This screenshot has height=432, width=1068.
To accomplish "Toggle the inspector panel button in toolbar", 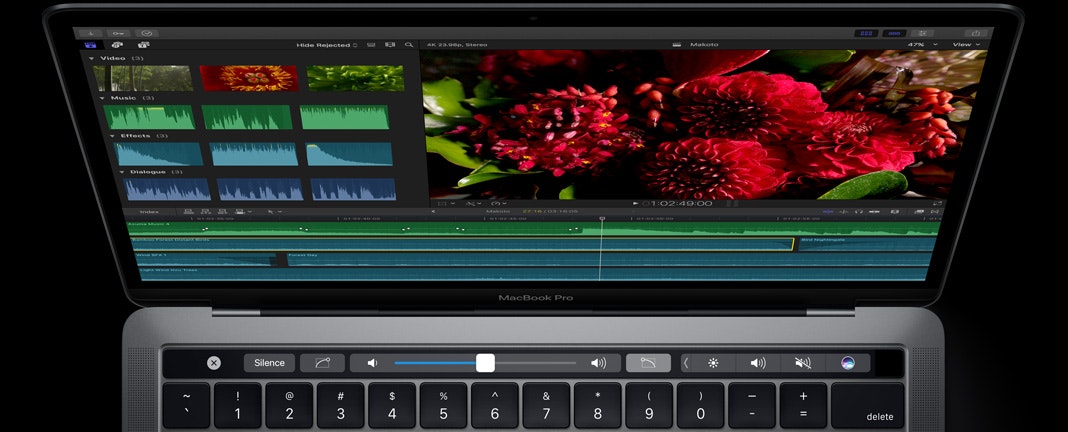I will pyautogui.click(x=922, y=33).
